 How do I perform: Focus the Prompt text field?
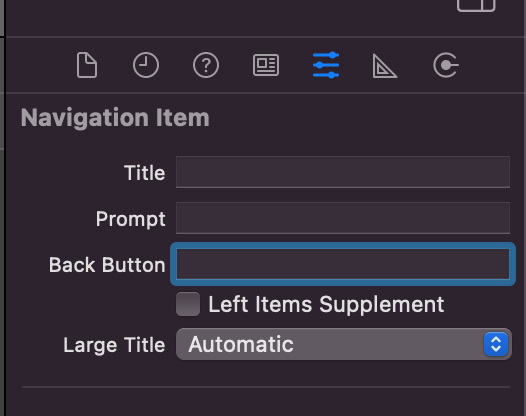[x=343, y=218]
